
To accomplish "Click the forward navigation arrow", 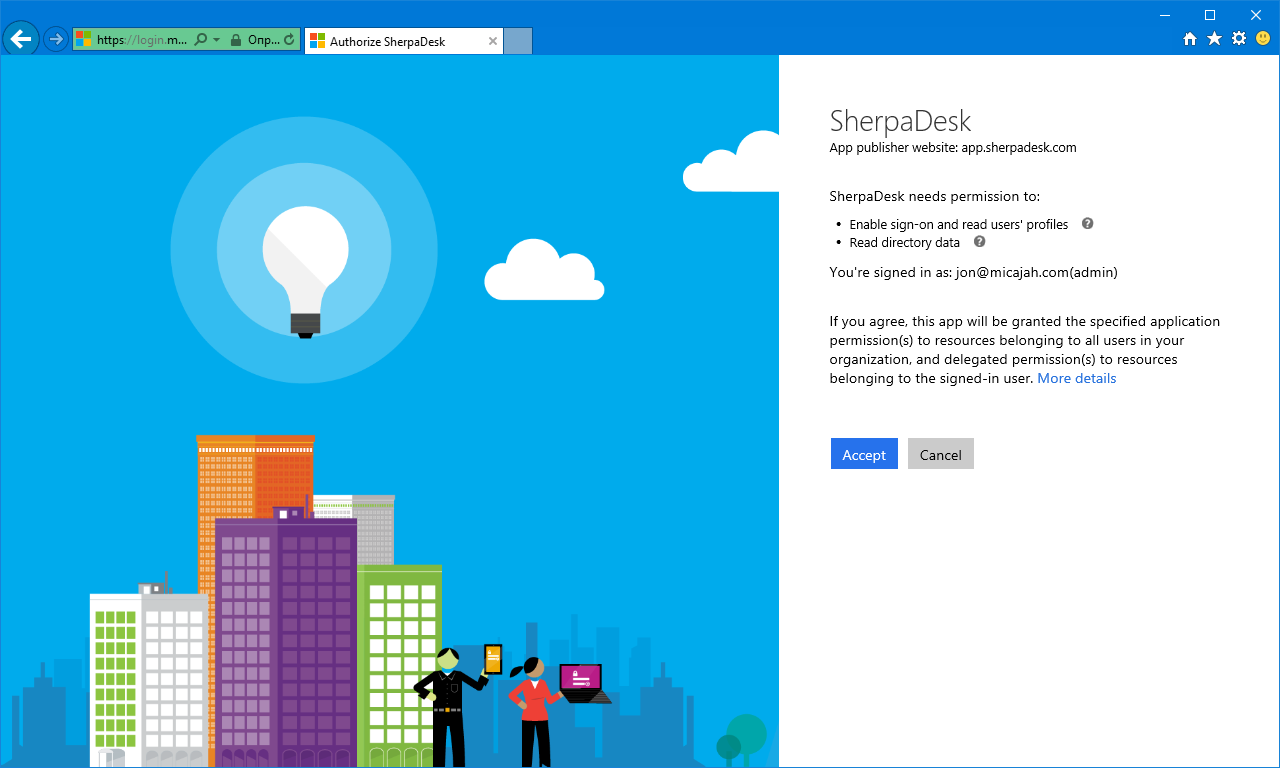I will (57, 39).
